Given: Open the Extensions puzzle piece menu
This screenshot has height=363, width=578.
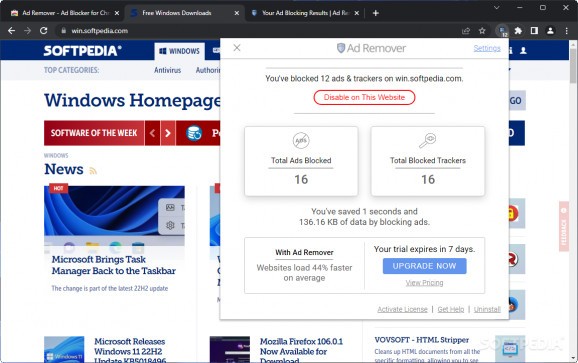Looking at the screenshot, I should [x=518, y=31].
